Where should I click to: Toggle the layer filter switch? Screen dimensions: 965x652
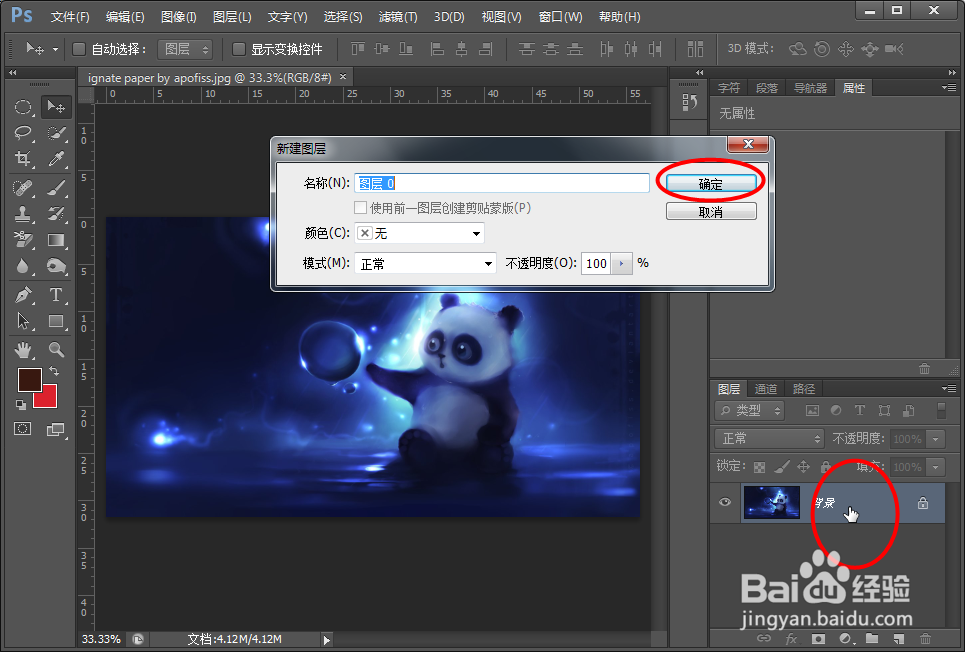pos(940,410)
